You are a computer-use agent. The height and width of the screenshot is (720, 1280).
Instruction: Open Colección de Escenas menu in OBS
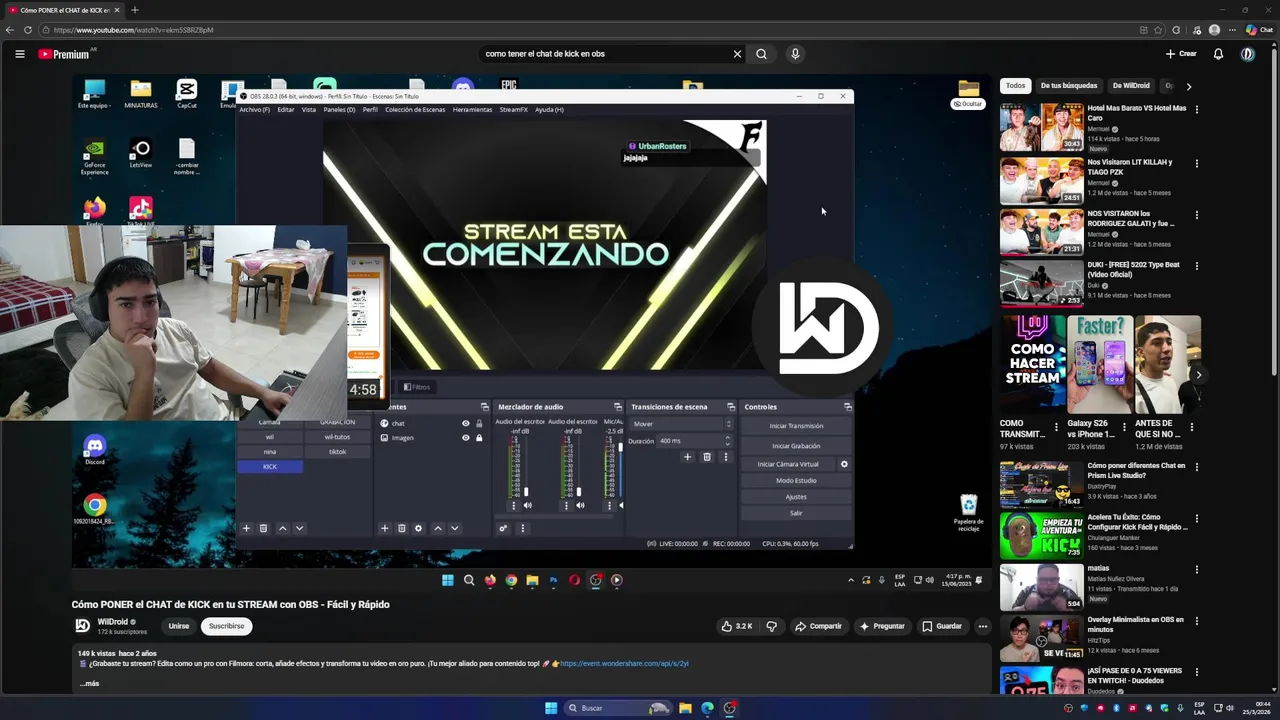pos(415,110)
